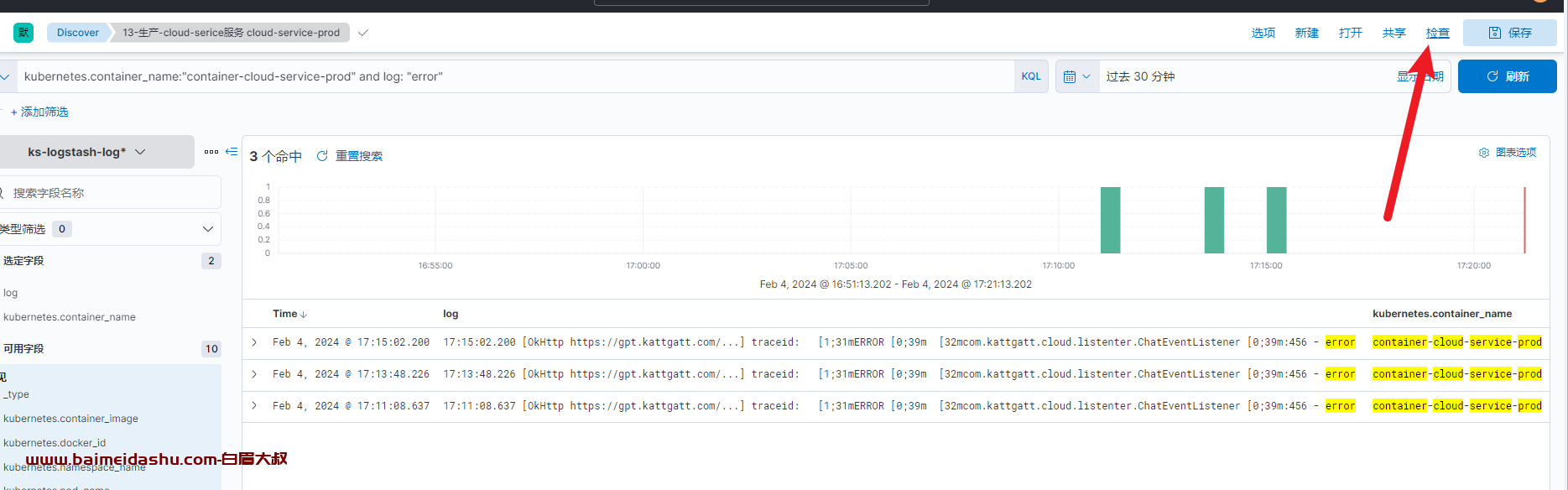The width and height of the screenshot is (1568, 490).
Task: Expand the saved search breadcrumb chevron
Action: pyautogui.click(x=363, y=33)
